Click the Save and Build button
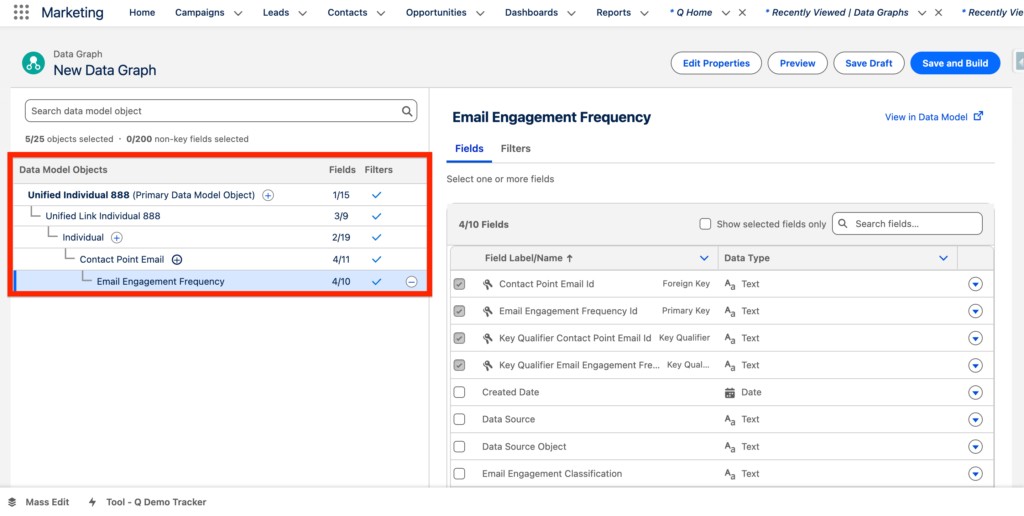Screen dimensions: 1024x516 pos(954,63)
